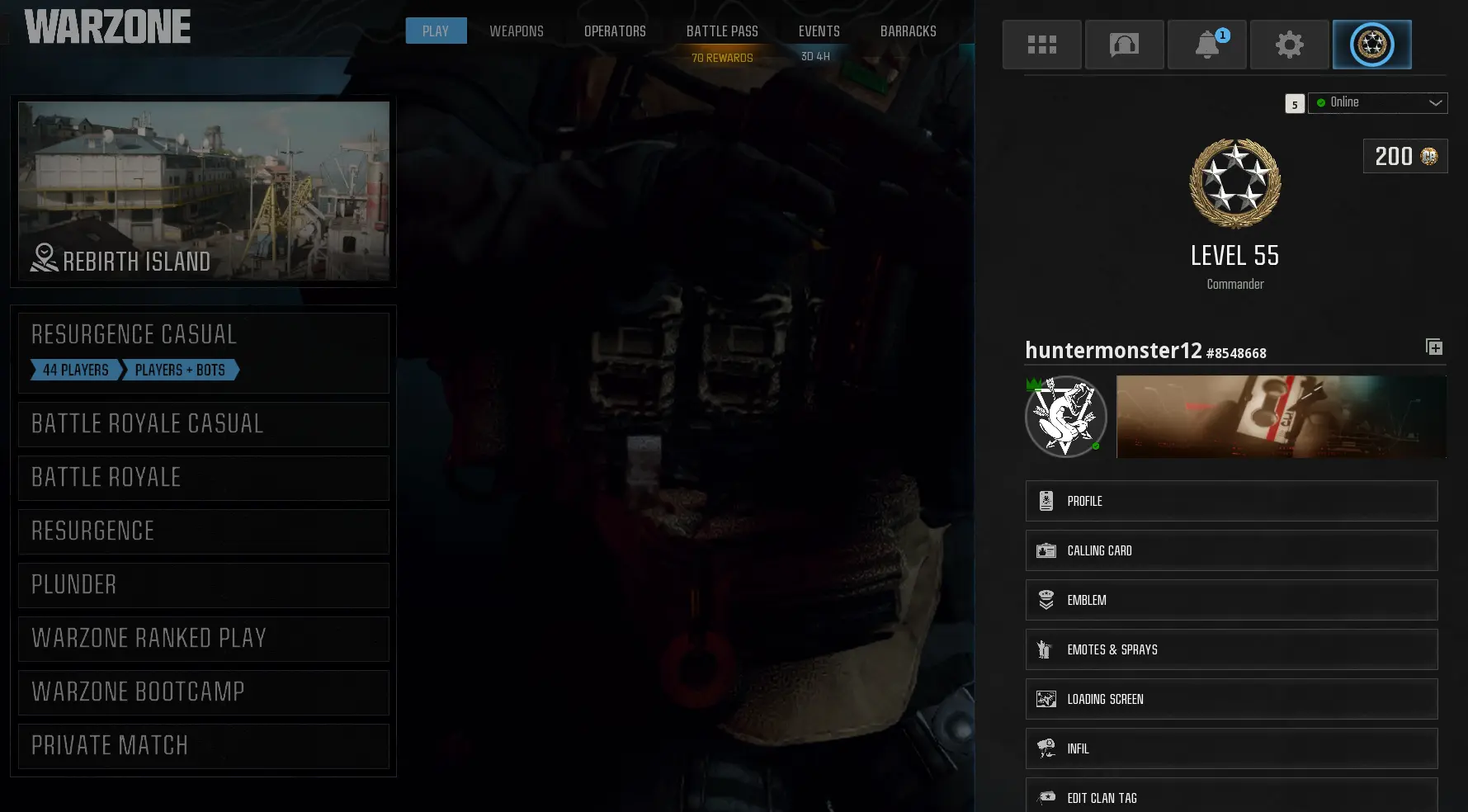The image size is (1468, 812).
Task: Click the player emblem avatar
Action: click(1065, 417)
